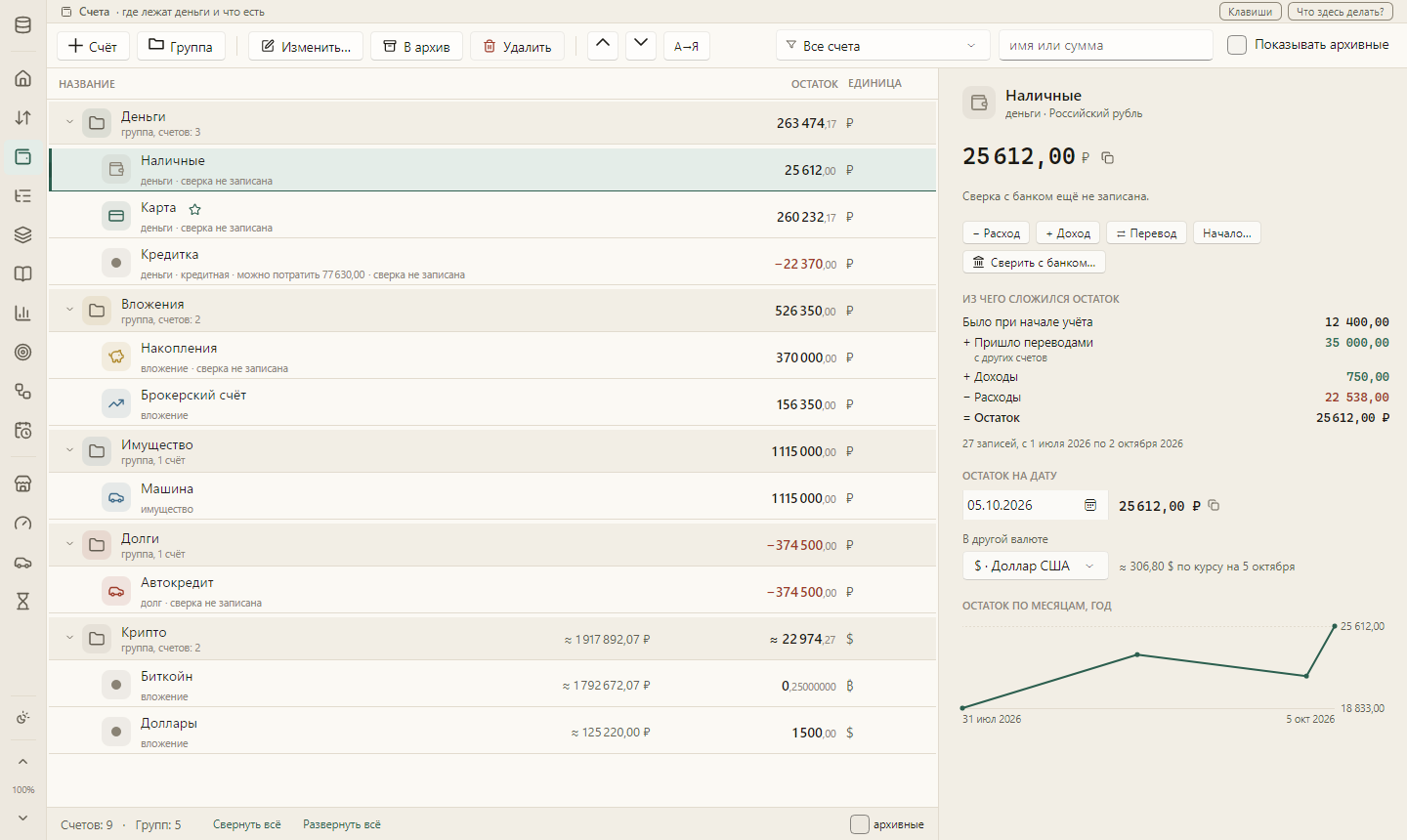Open the up-down arrows transactions sidebar icon
The height and width of the screenshot is (840, 1407).
[x=23, y=117]
